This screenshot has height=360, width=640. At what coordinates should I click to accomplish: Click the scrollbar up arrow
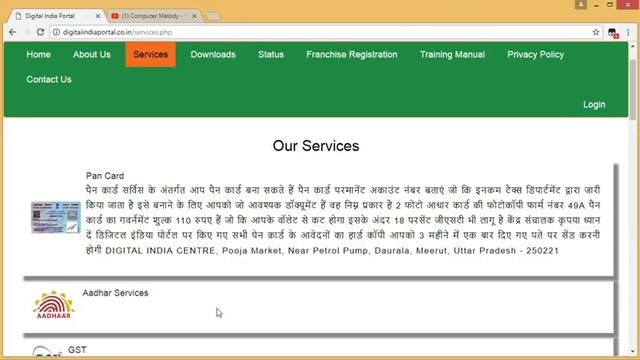[x=633, y=47]
